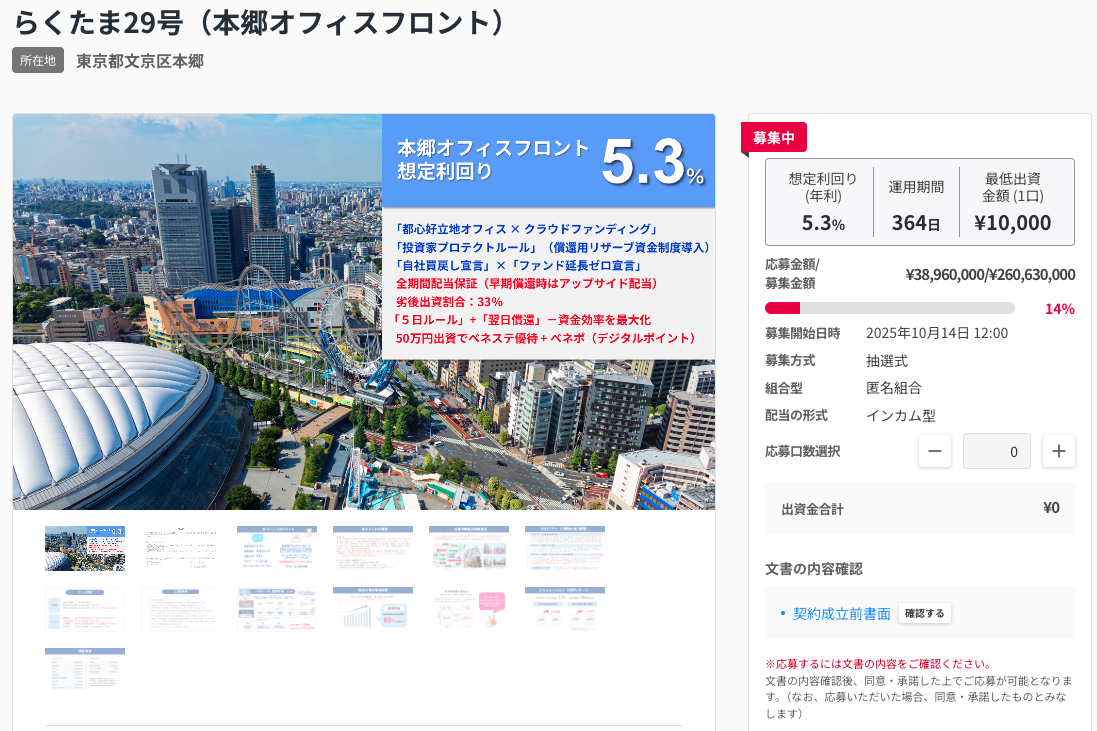Open the bar chart slide thumbnail

tap(373, 609)
